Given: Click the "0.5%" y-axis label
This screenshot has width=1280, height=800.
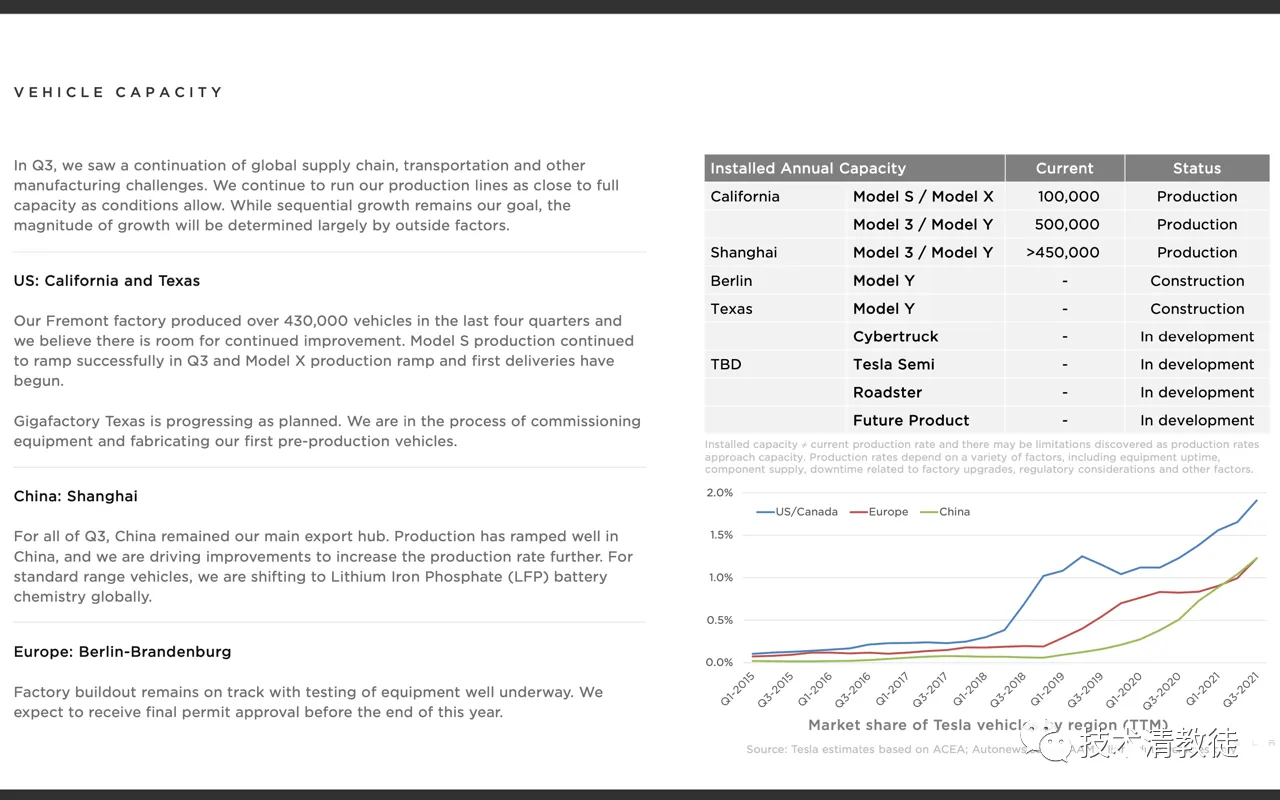Looking at the screenshot, I should tap(720, 620).
